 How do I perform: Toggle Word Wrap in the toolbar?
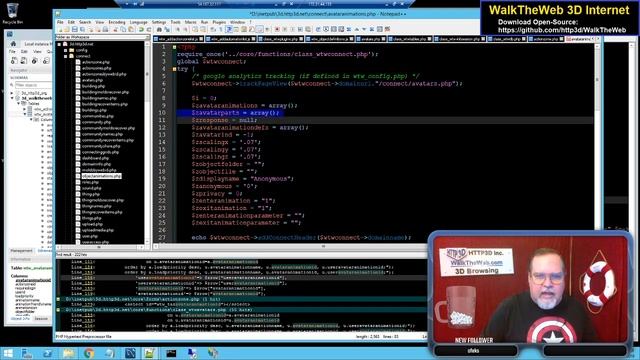click(213, 29)
